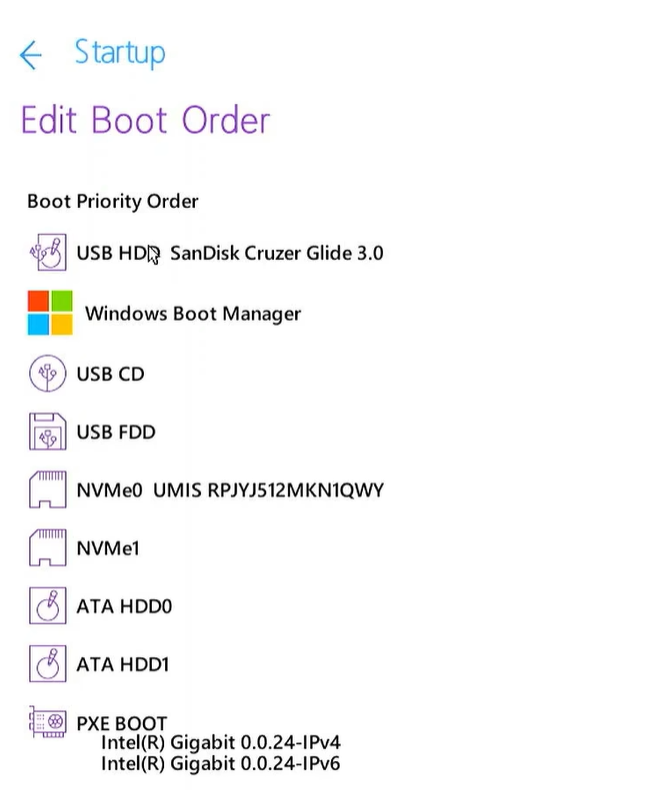The image size is (664, 790).
Task: Choose the USB CD boot entry
Action: click(110, 374)
